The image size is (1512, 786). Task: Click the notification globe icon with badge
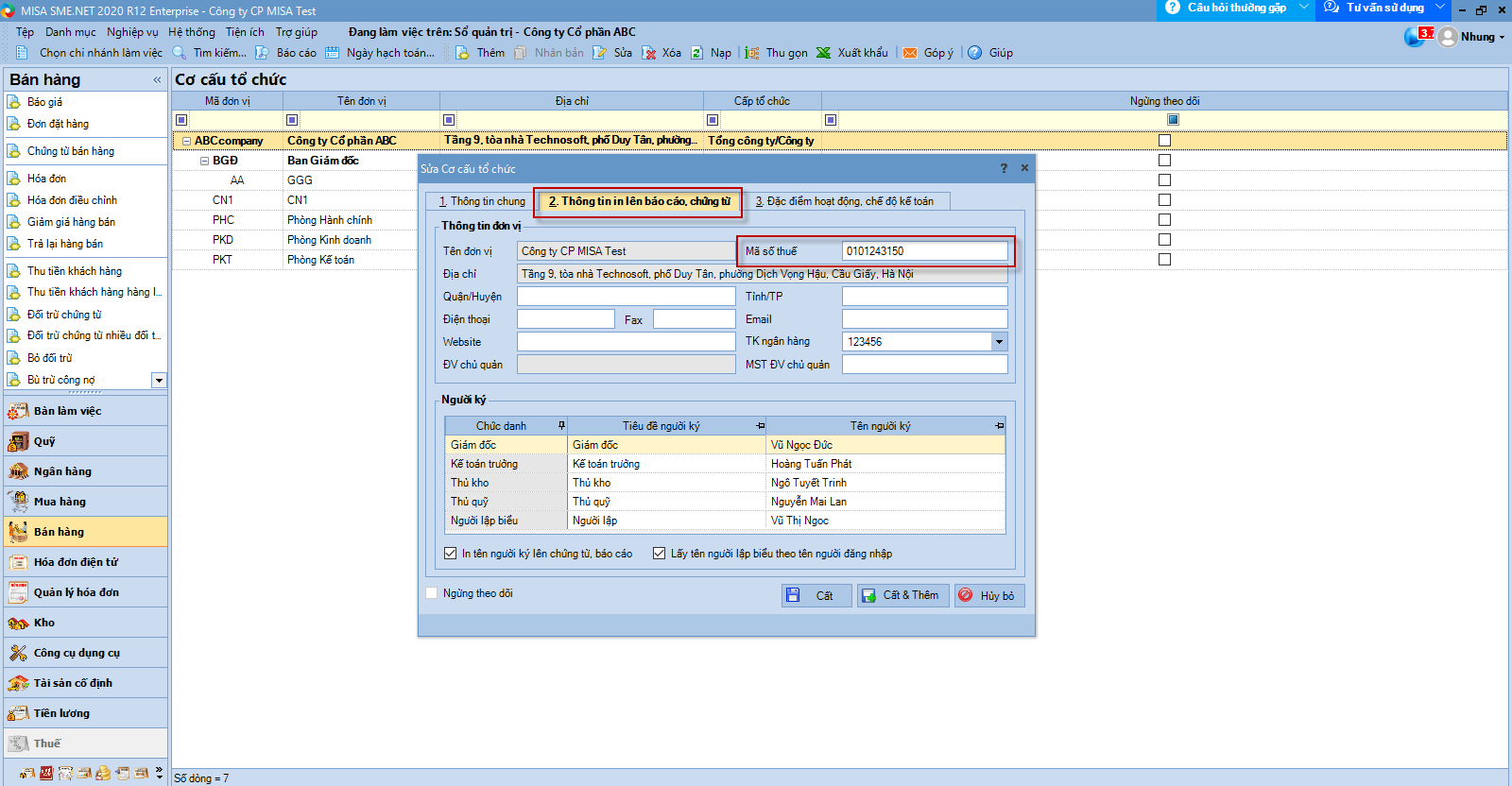coord(1417,37)
